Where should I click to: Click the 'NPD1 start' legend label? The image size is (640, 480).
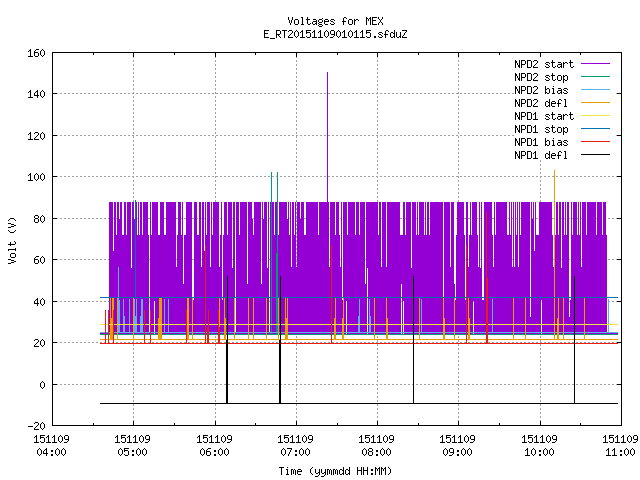click(544, 116)
